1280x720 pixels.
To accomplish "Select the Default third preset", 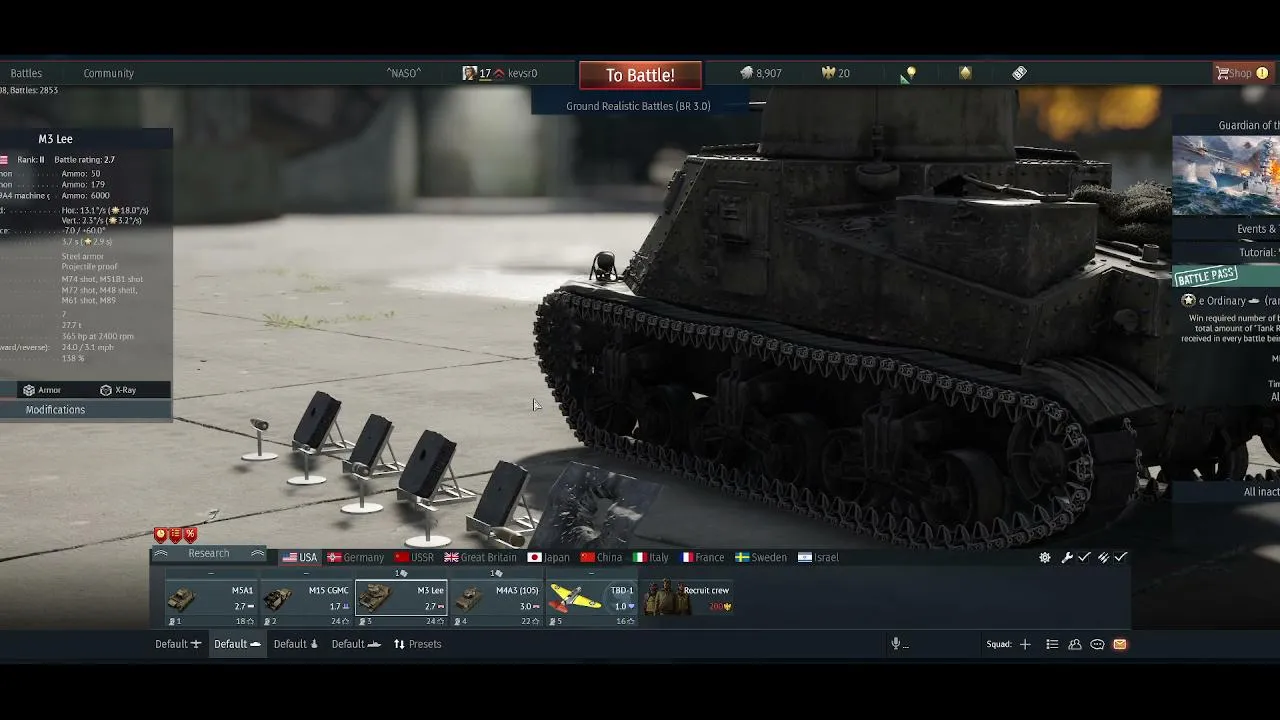I will (296, 644).
